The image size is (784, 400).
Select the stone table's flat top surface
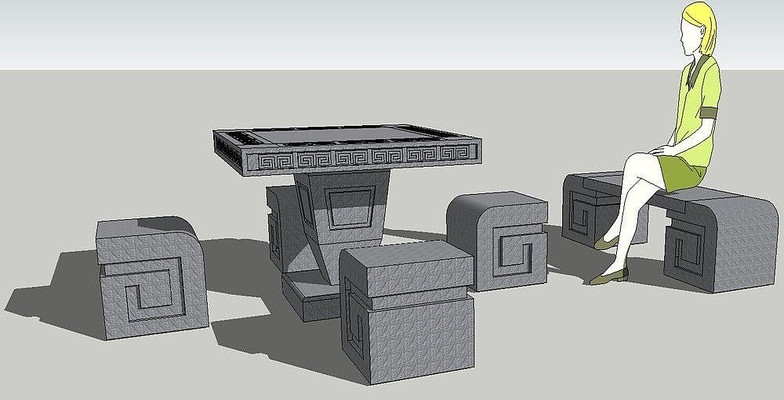click(x=331, y=136)
